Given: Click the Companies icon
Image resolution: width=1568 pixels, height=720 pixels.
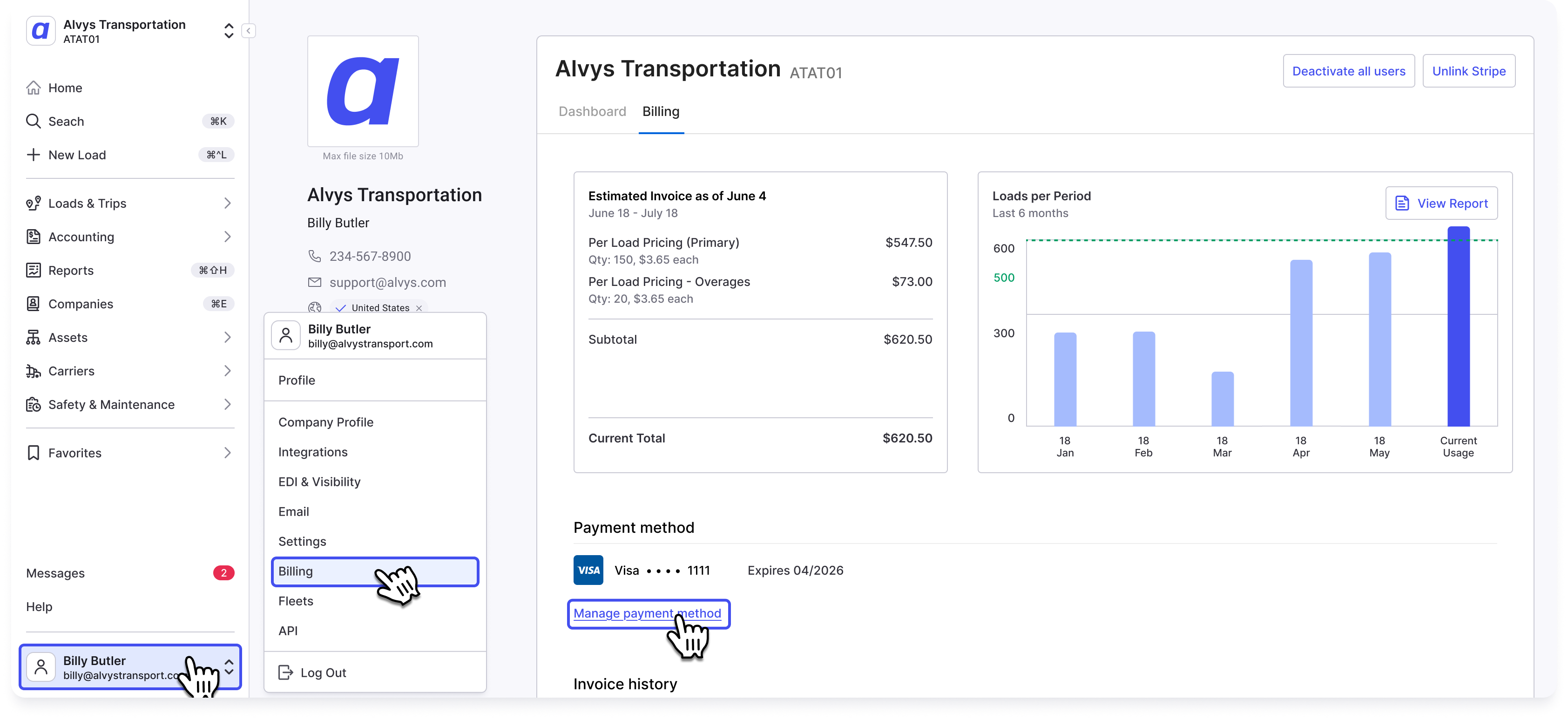Looking at the screenshot, I should point(34,303).
